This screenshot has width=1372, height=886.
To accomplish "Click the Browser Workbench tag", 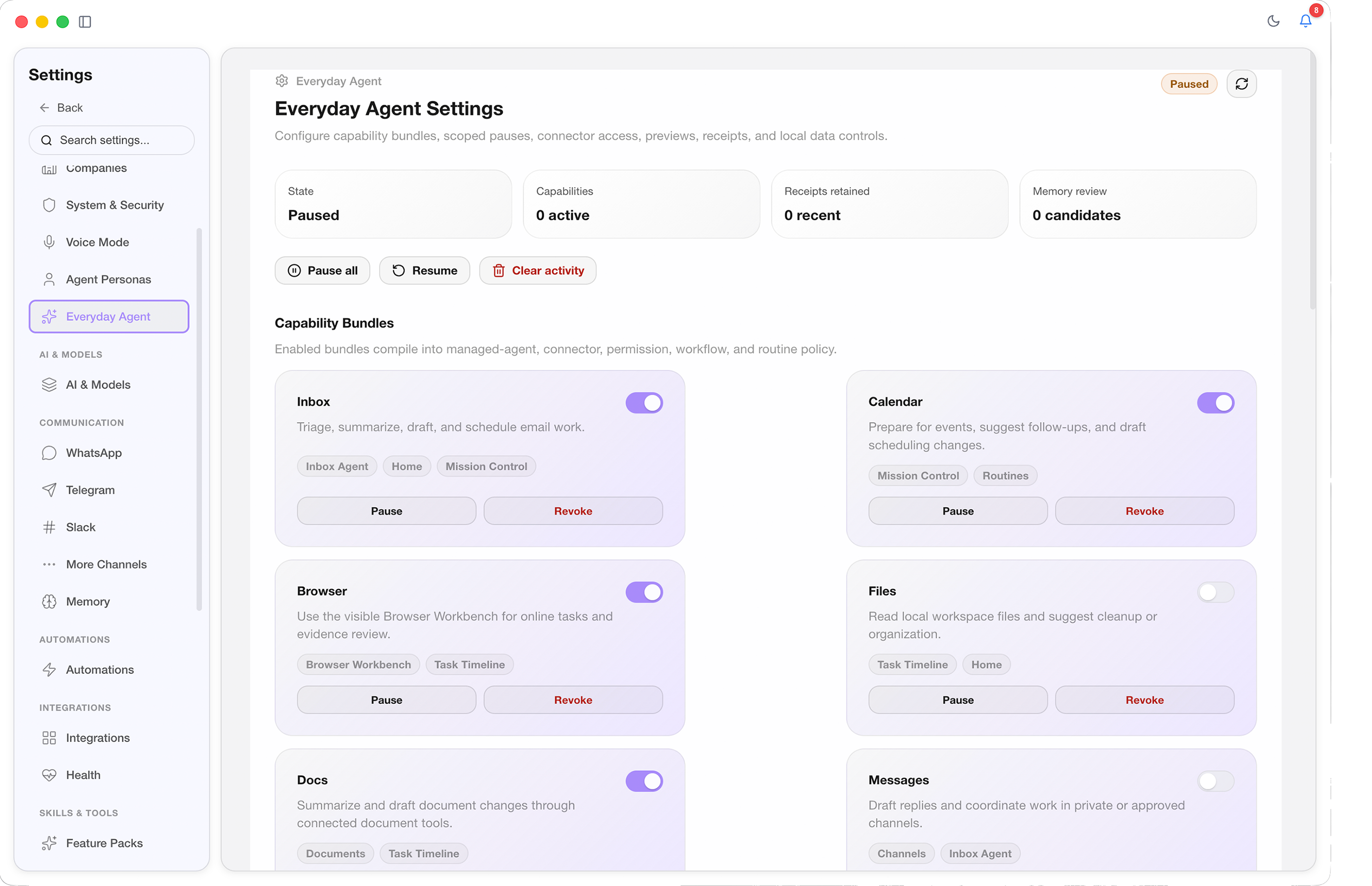I will click(x=358, y=665).
